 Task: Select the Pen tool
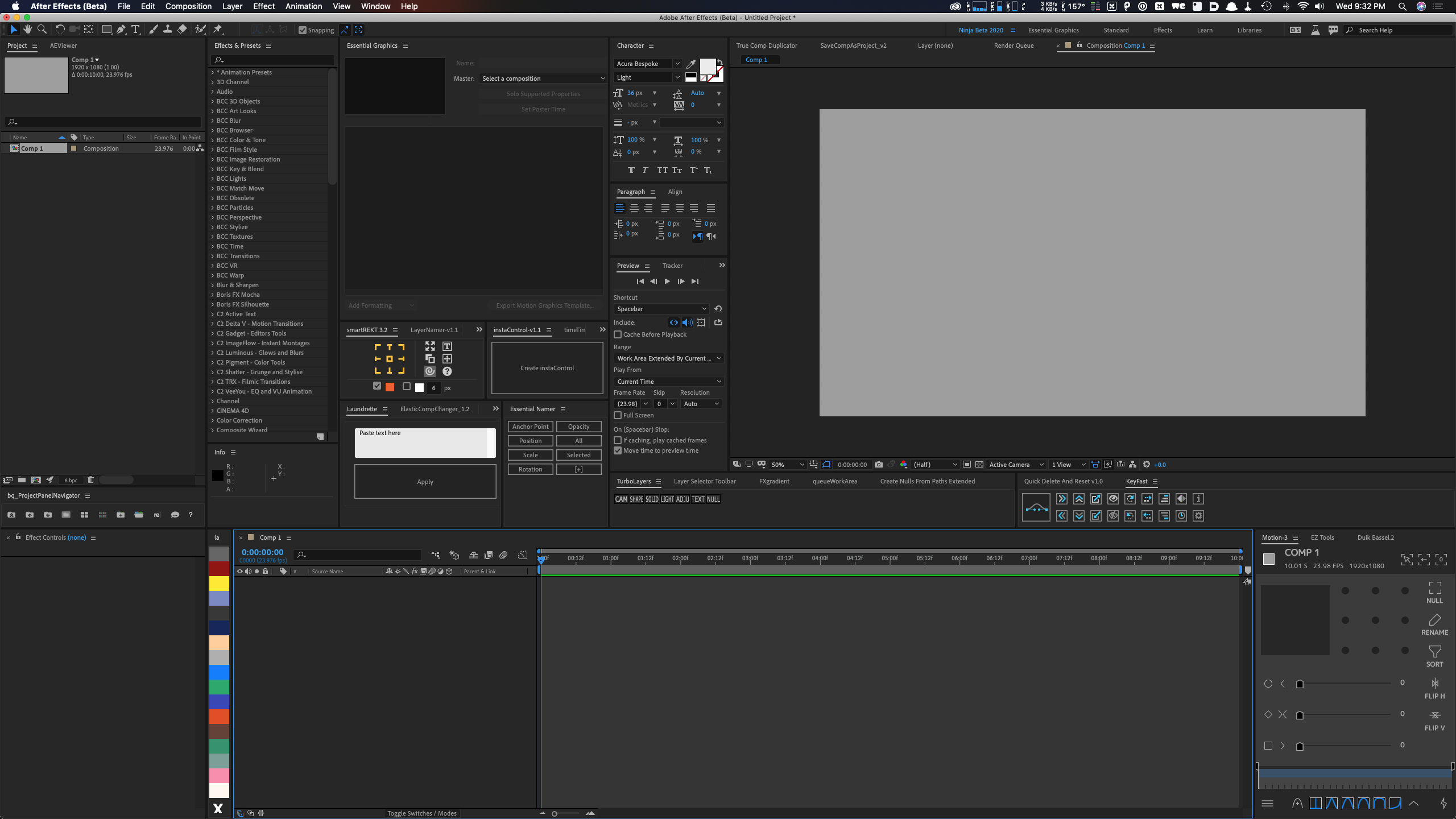(x=120, y=29)
